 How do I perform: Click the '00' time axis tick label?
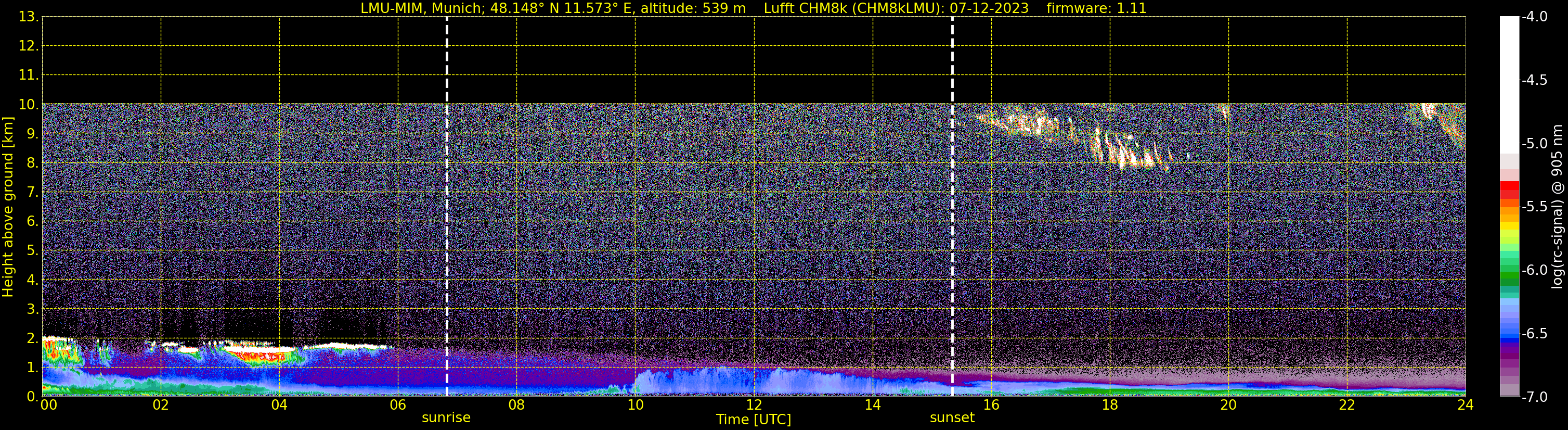click(x=49, y=406)
